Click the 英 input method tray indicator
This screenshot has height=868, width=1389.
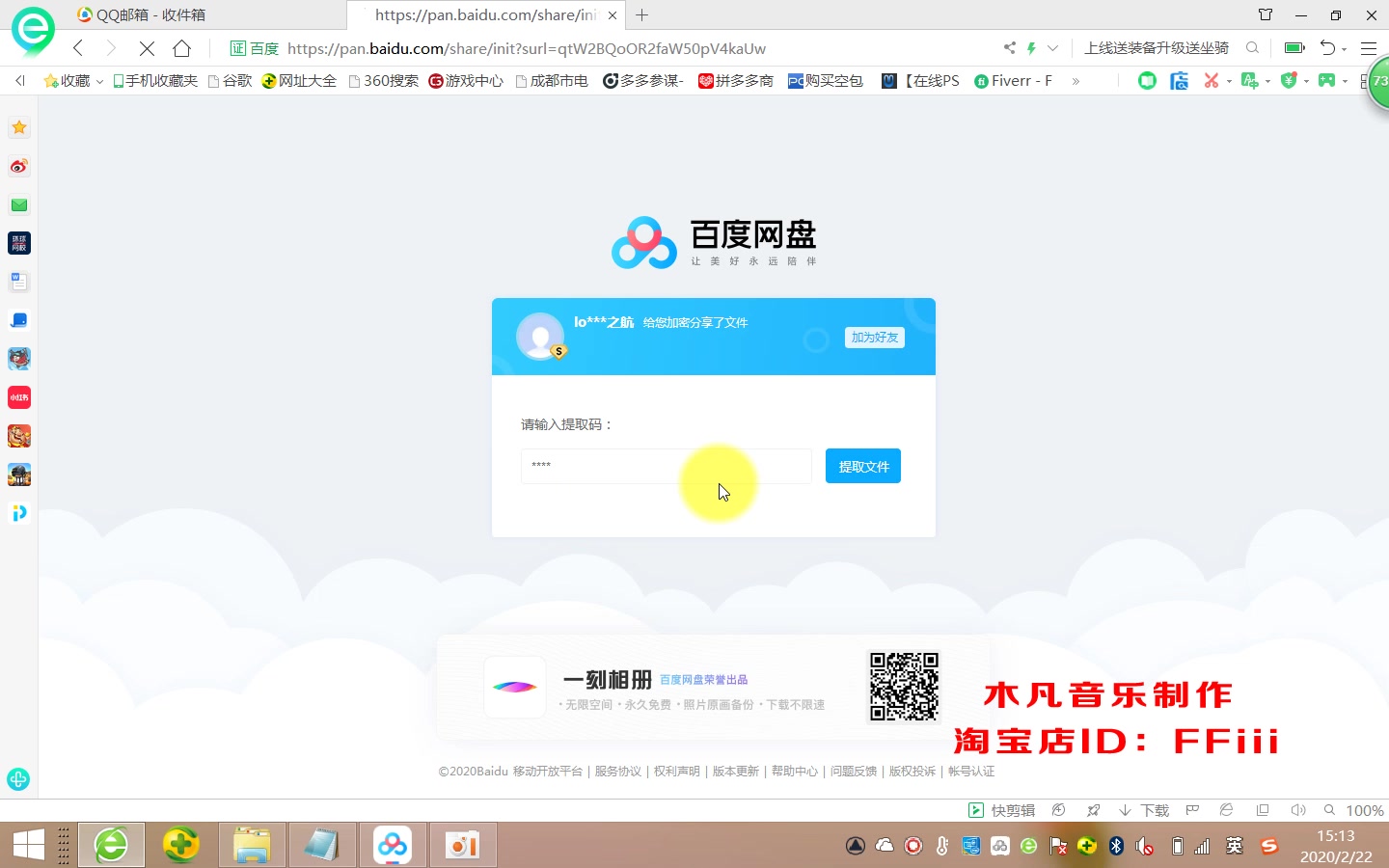(x=1234, y=846)
